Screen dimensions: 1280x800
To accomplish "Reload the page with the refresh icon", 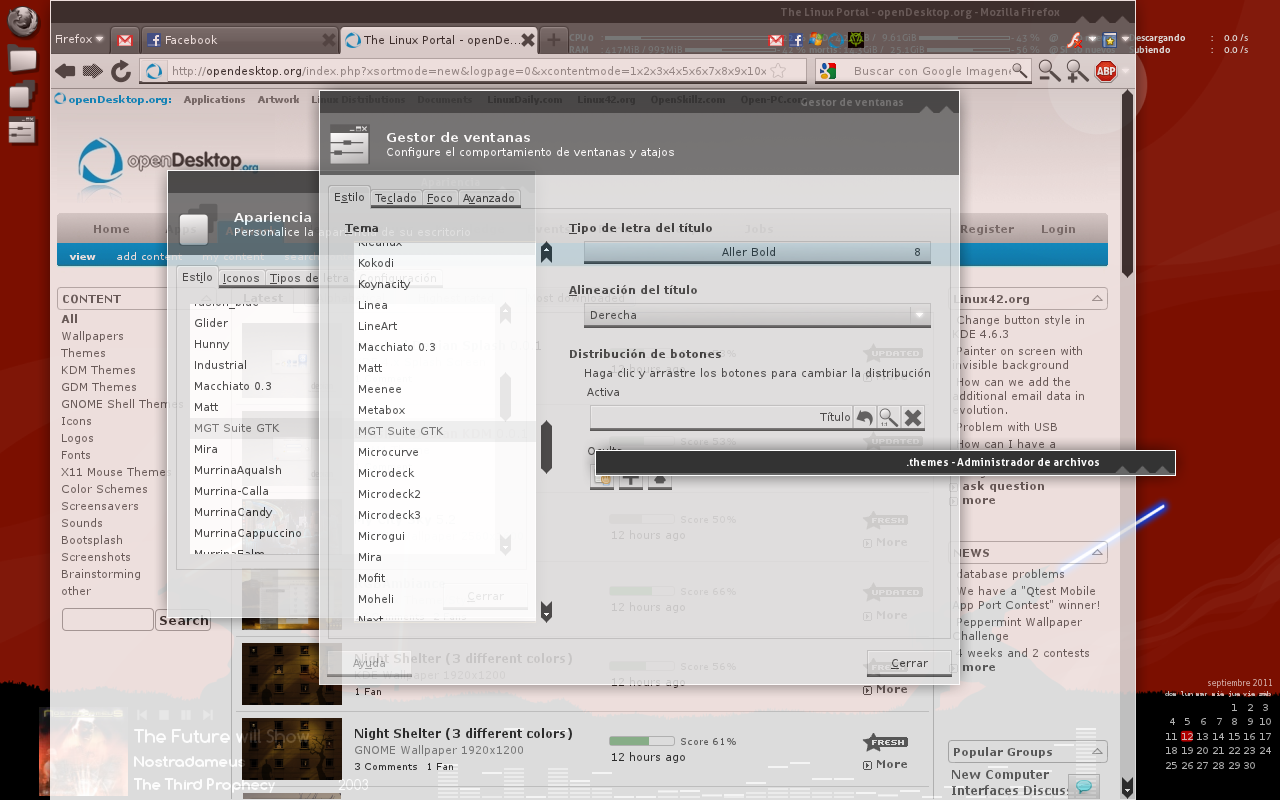I will tap(121, 71).
